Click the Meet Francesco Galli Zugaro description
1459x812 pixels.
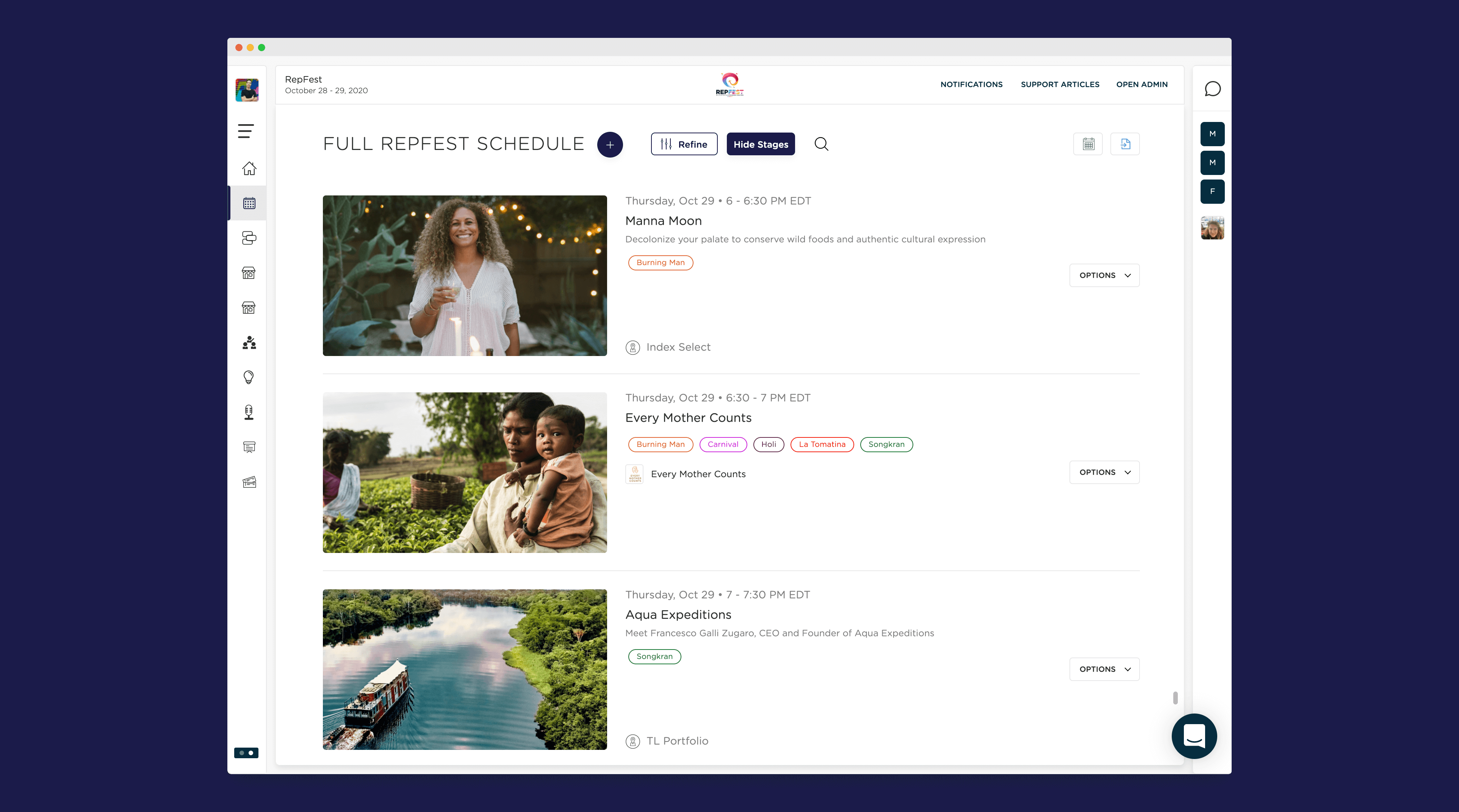click(780, 633)
